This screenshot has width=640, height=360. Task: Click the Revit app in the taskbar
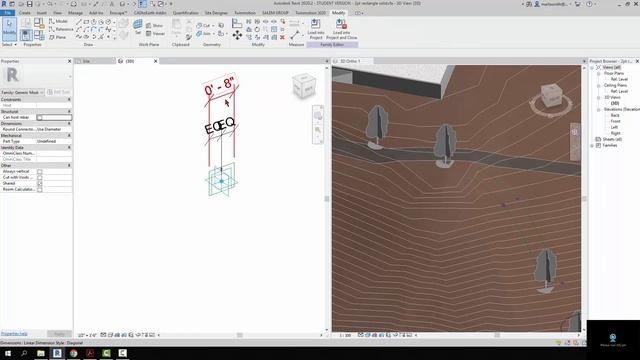(57, 353)
